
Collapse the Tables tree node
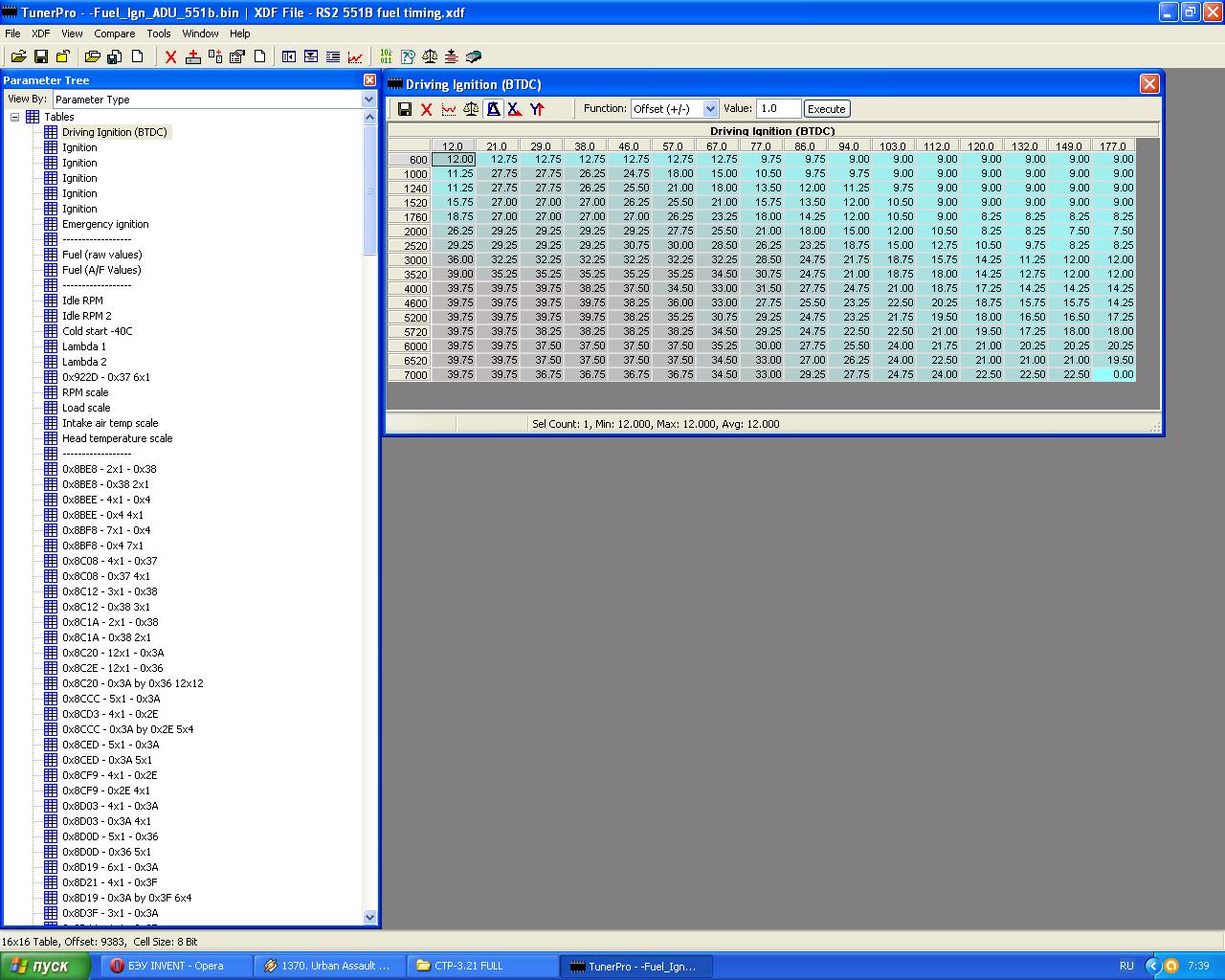point(15,117)
